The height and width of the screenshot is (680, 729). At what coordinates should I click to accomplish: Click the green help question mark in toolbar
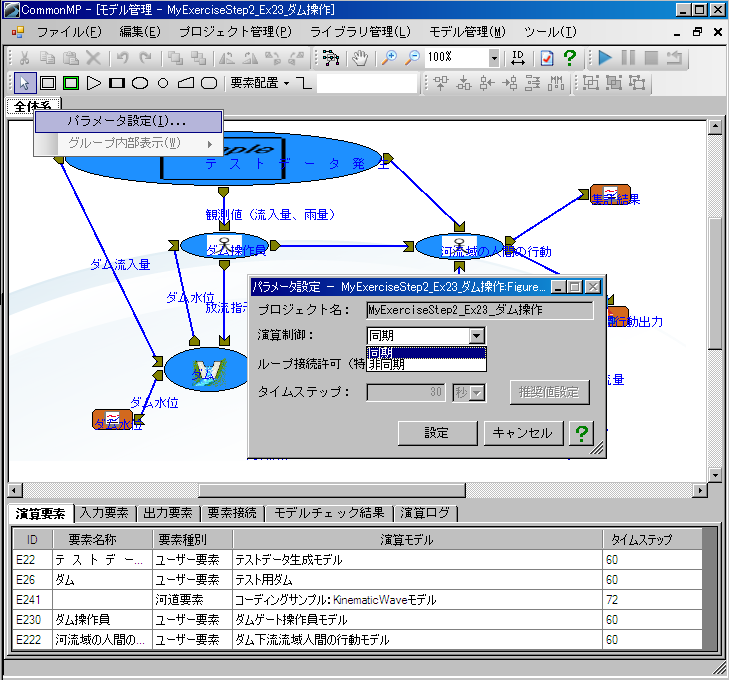coord(570,58)
